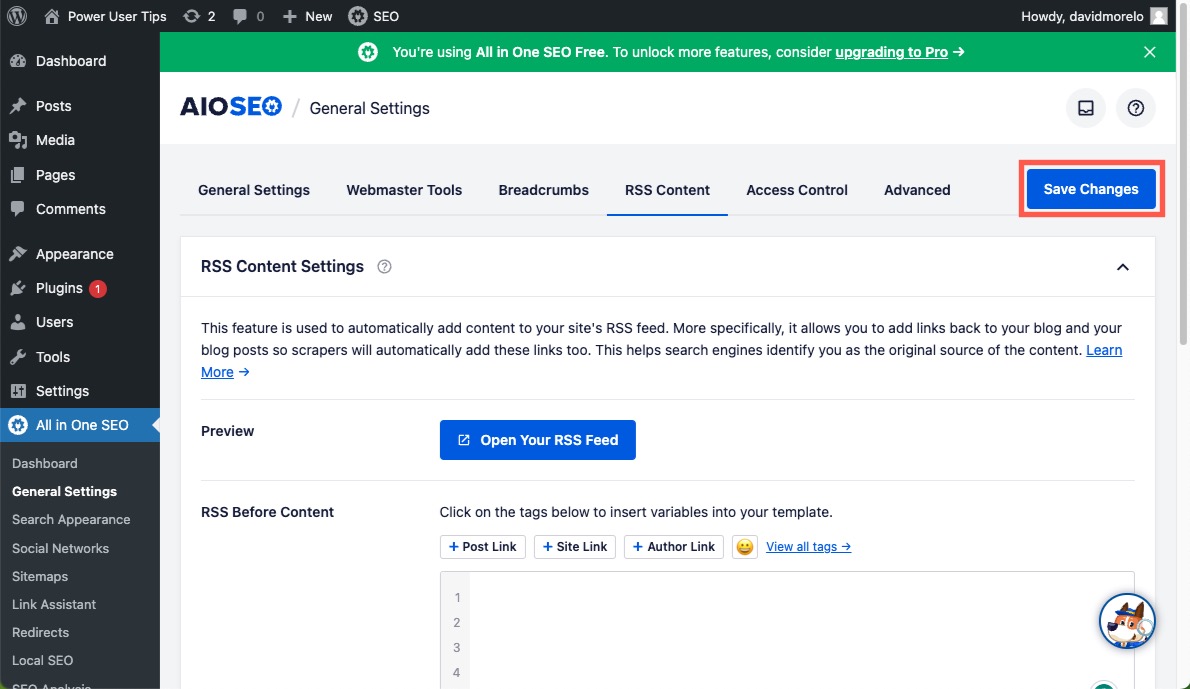
Task: Open the Access Control tab
Action: (x=796, y=189)
